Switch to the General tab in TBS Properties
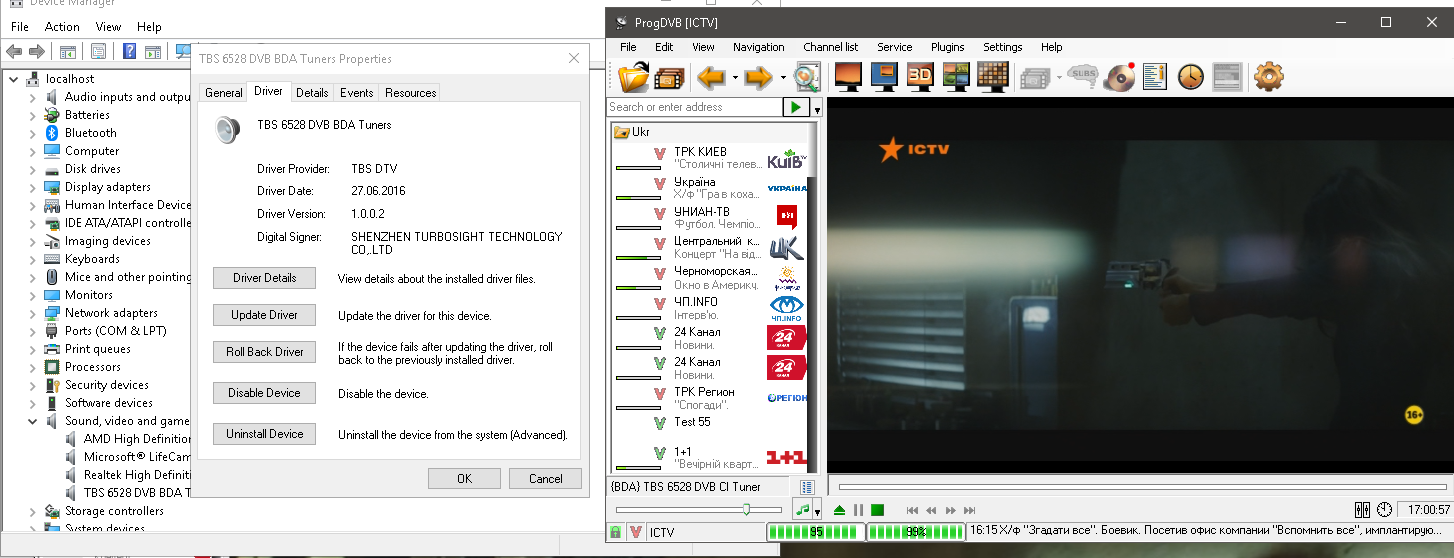This screenshot has width=1454, height=558. click(224, 93)
